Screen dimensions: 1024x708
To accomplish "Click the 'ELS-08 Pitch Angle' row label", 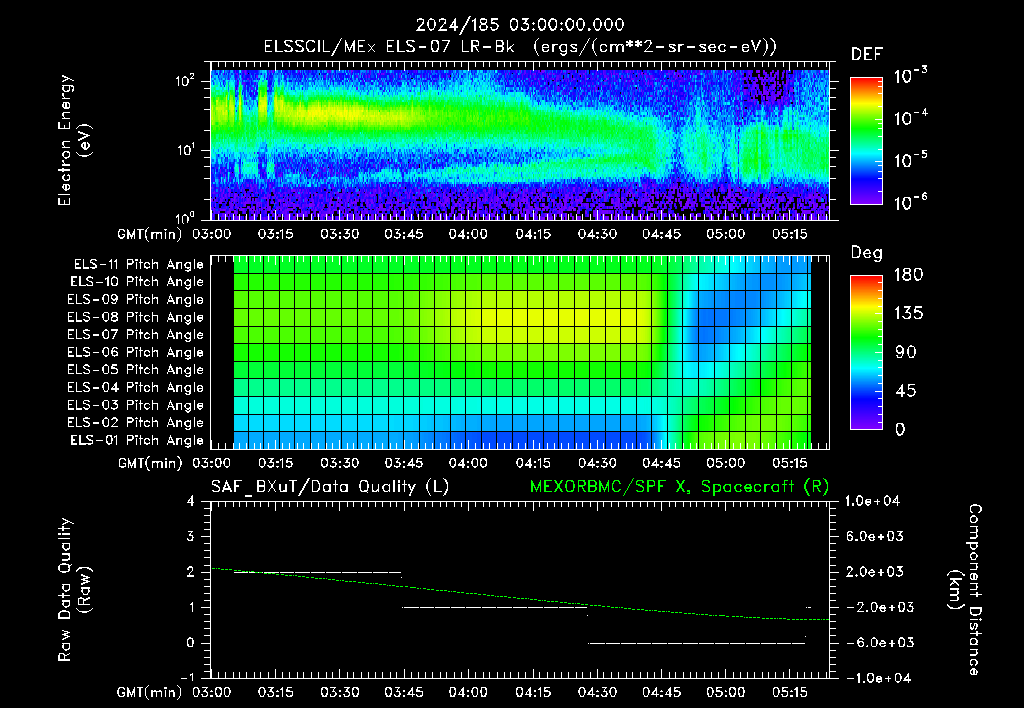I will coord(135,317).
